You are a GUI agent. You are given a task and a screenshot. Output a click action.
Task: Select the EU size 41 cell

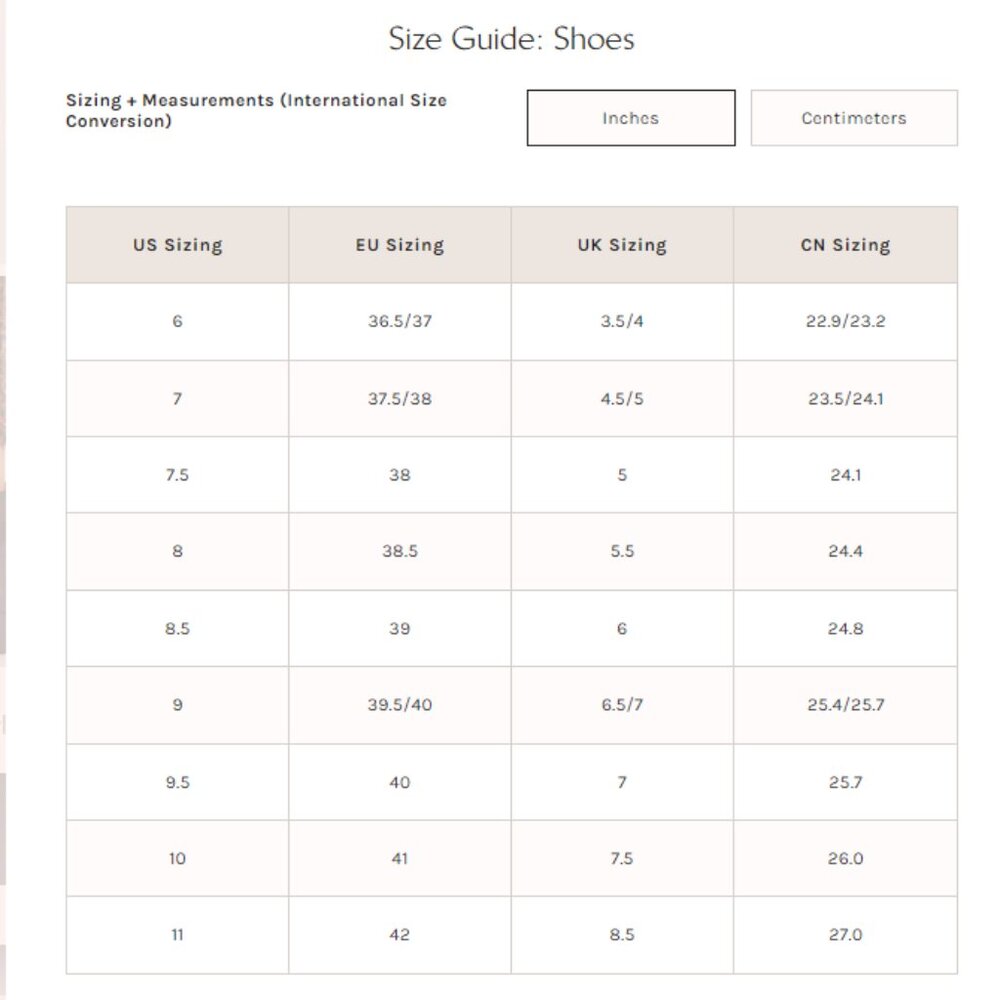tap(400, 858)
